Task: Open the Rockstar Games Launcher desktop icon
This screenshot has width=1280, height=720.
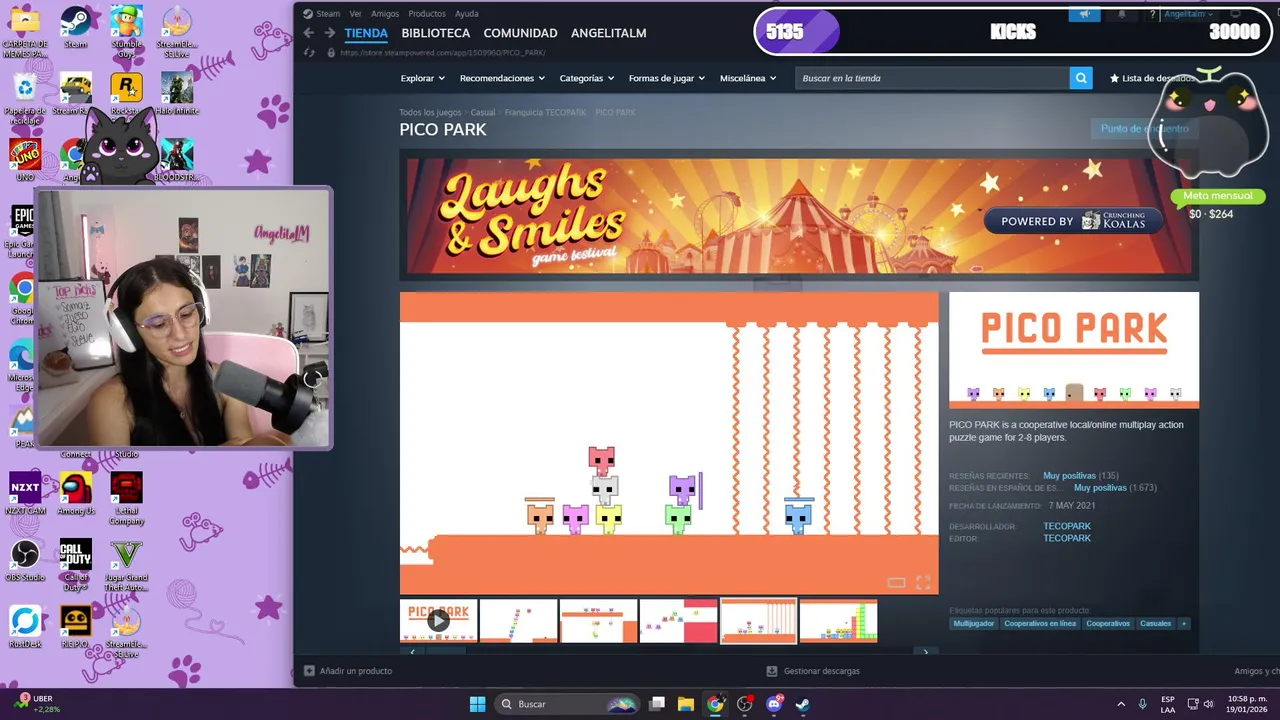Action: click(x=126, y=93)
